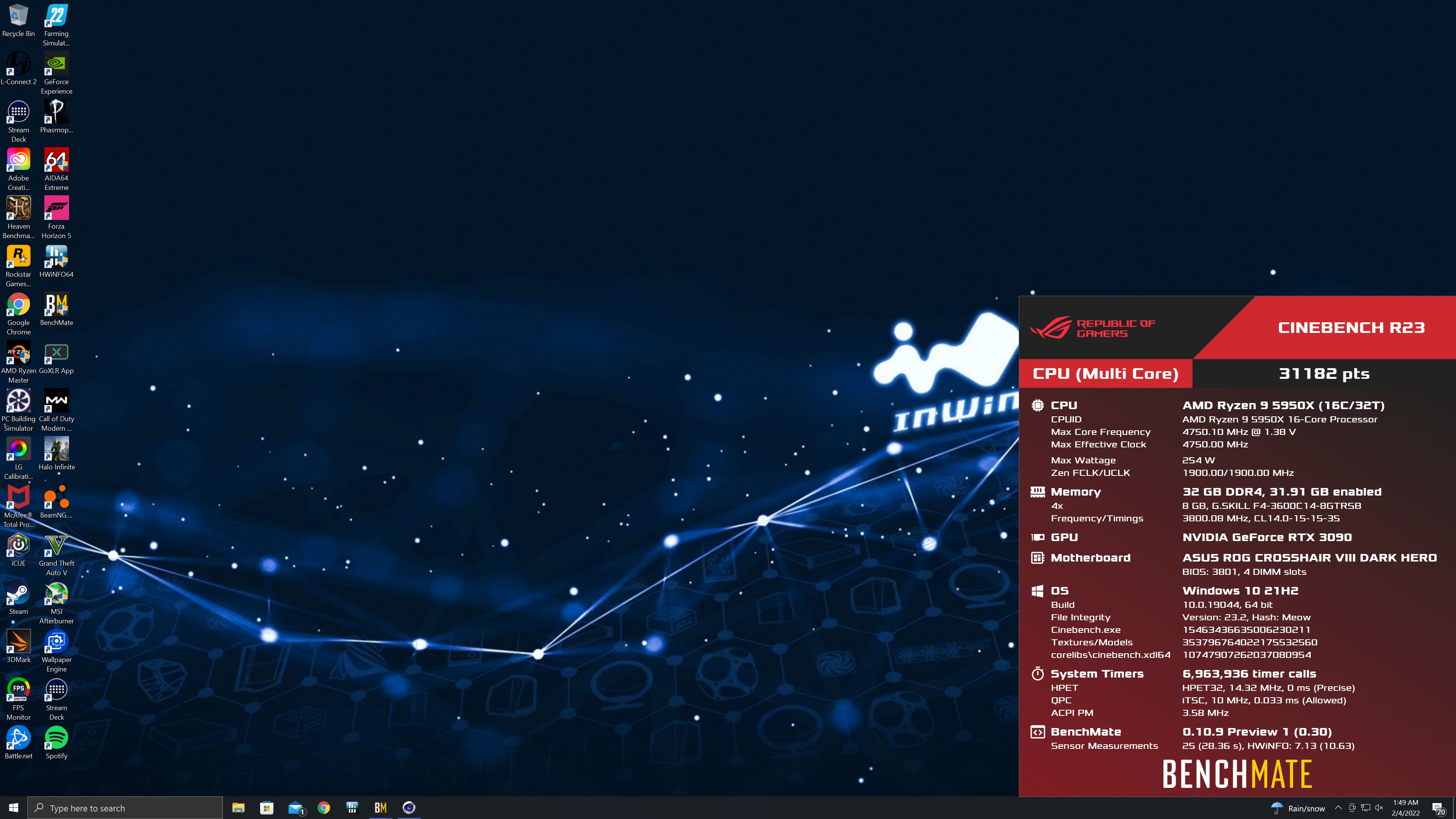Open the clock showing 1:49 AM
The width and height of the screenshot is (1456, 819).
[1405, 808]
